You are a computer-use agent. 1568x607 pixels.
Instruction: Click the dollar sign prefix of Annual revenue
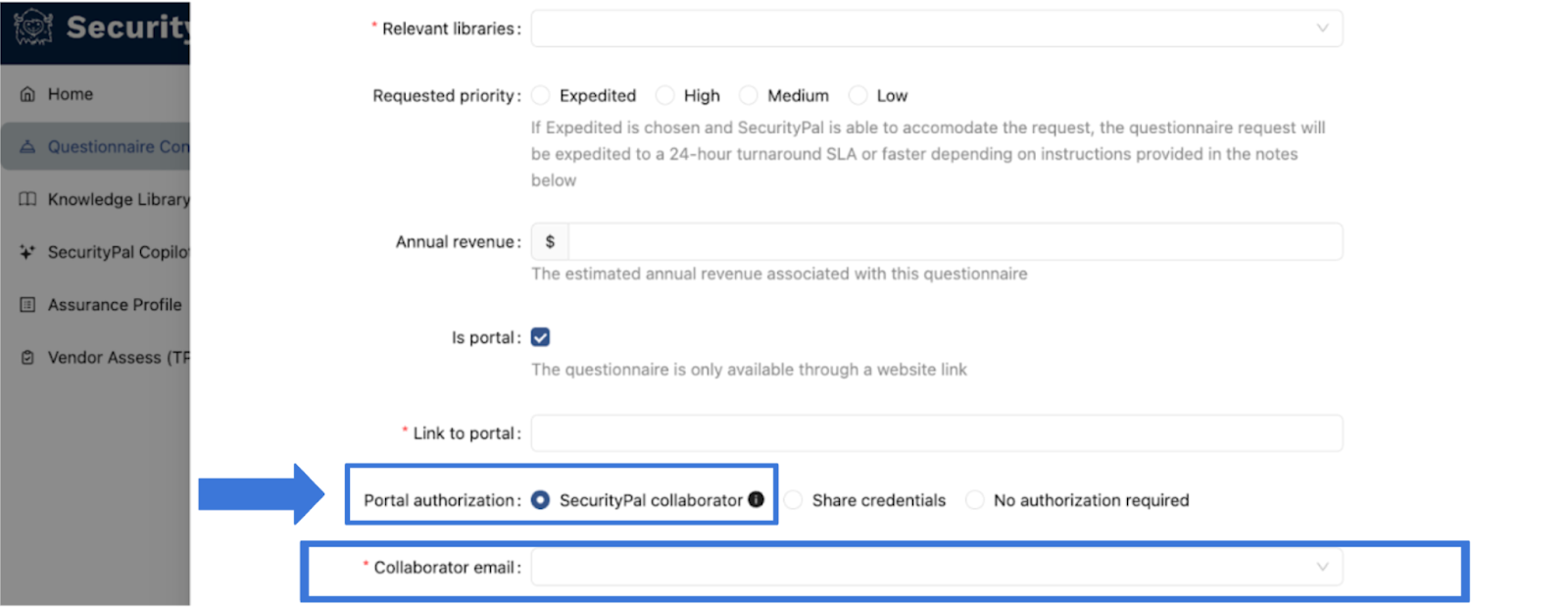pyautogui.click(x=550, y=241)
